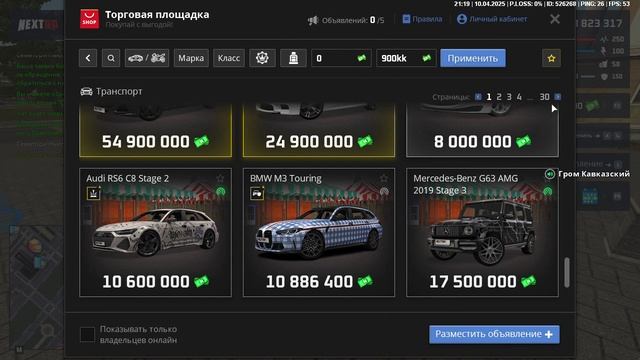Select page 1 of listings
This screenshot has width=640, height=360.
[x=489, y=97]
